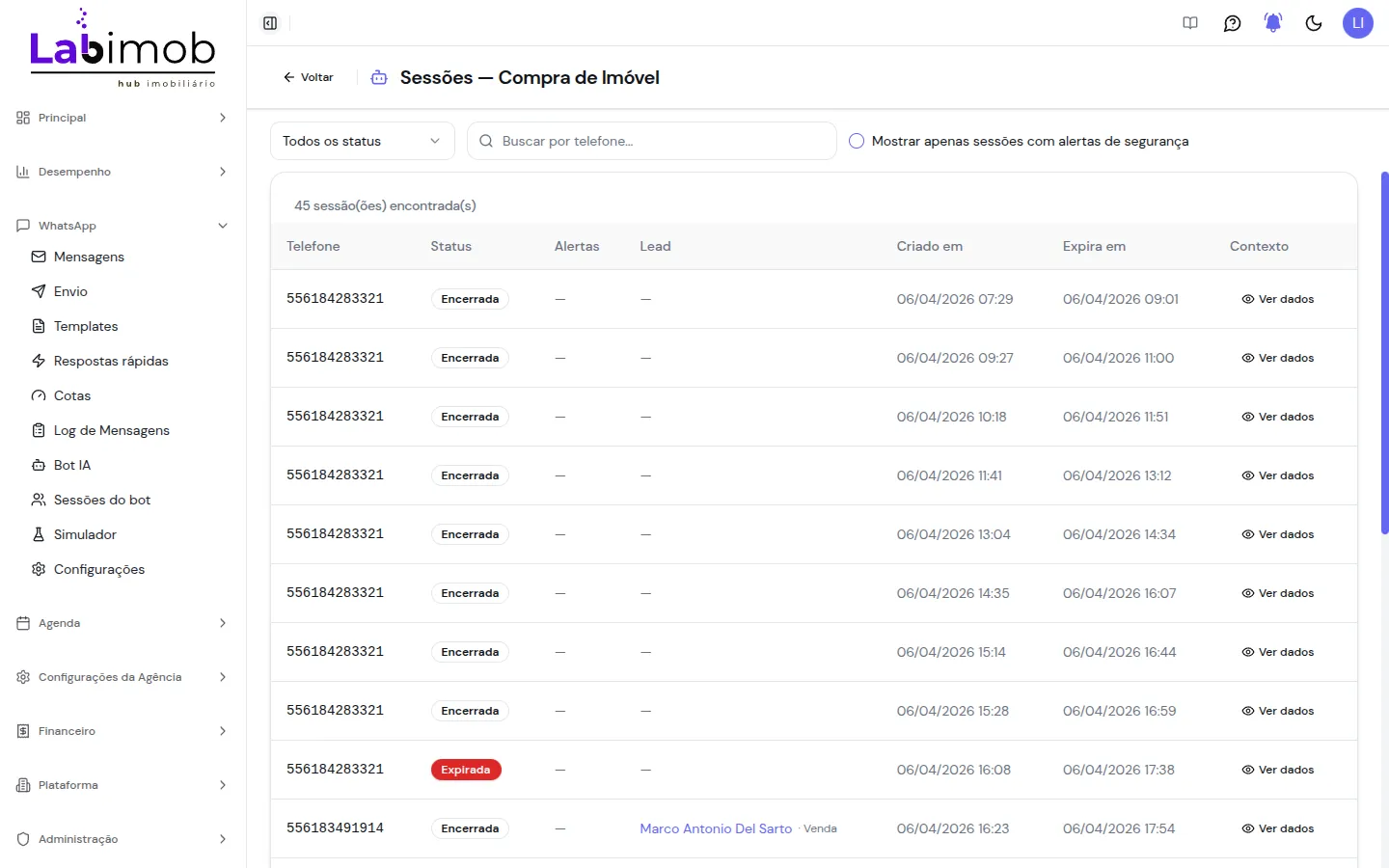The image size is (1389, 868).
Task: Click Ver dados for 15:28 session
Action: (x=1277, y=711)
